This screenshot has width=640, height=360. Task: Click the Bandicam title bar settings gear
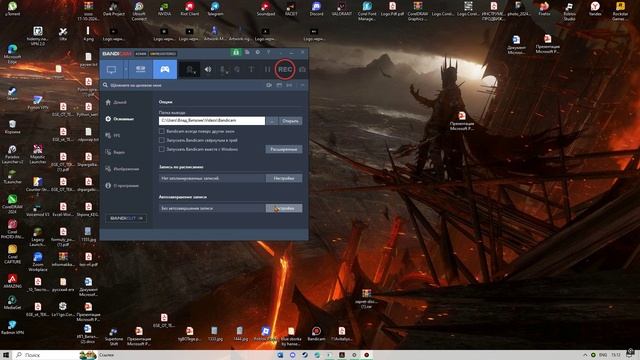[x=258, y=52]
